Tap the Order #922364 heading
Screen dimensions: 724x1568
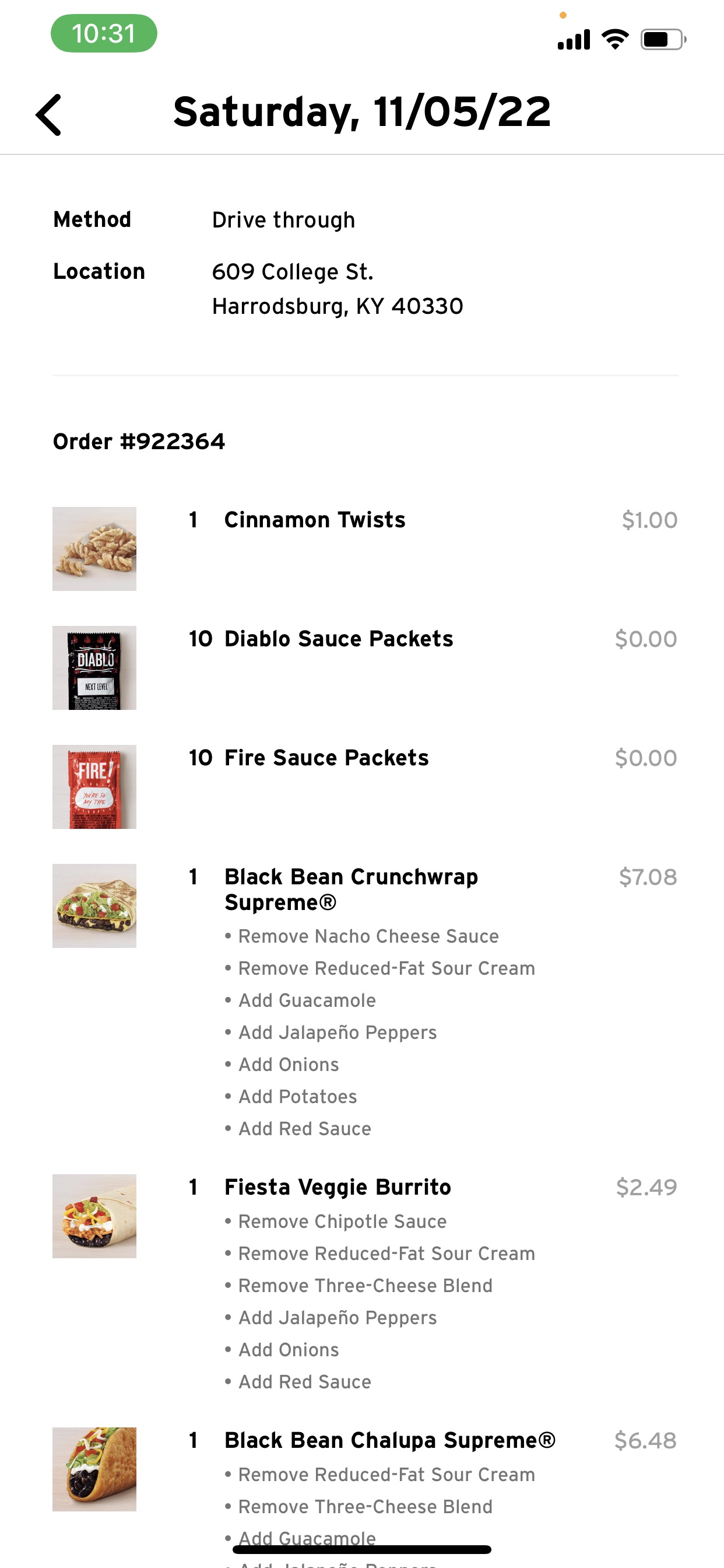point(139,442)
